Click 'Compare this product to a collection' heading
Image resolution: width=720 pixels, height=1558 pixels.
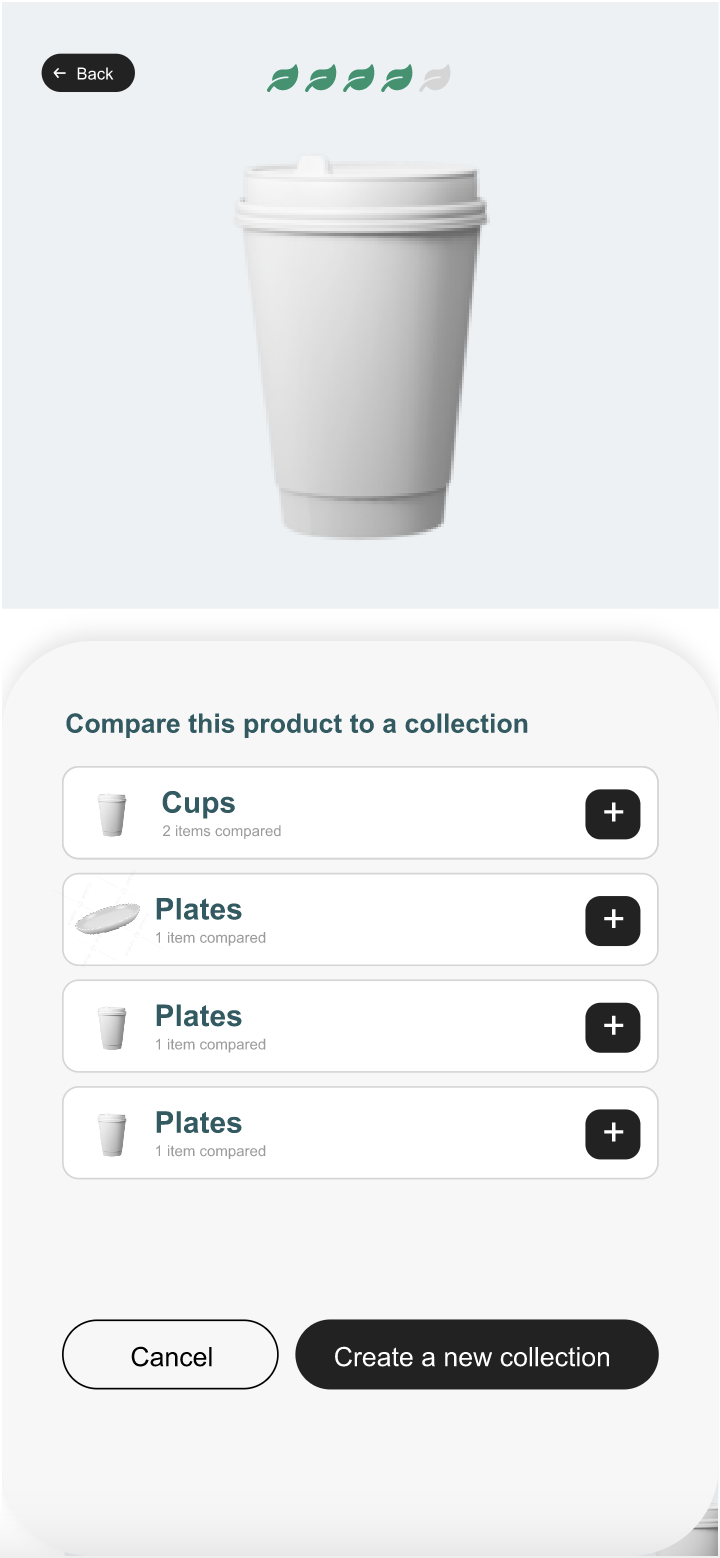[x=297, y=724]
